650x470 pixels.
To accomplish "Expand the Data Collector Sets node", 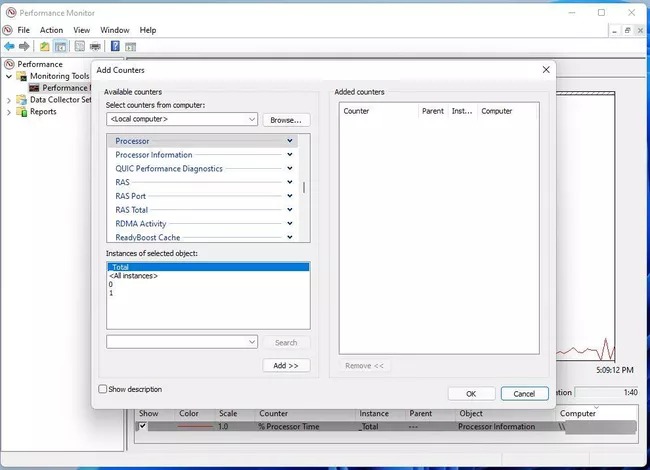I will pyautogui.click(x=9, y=100).
